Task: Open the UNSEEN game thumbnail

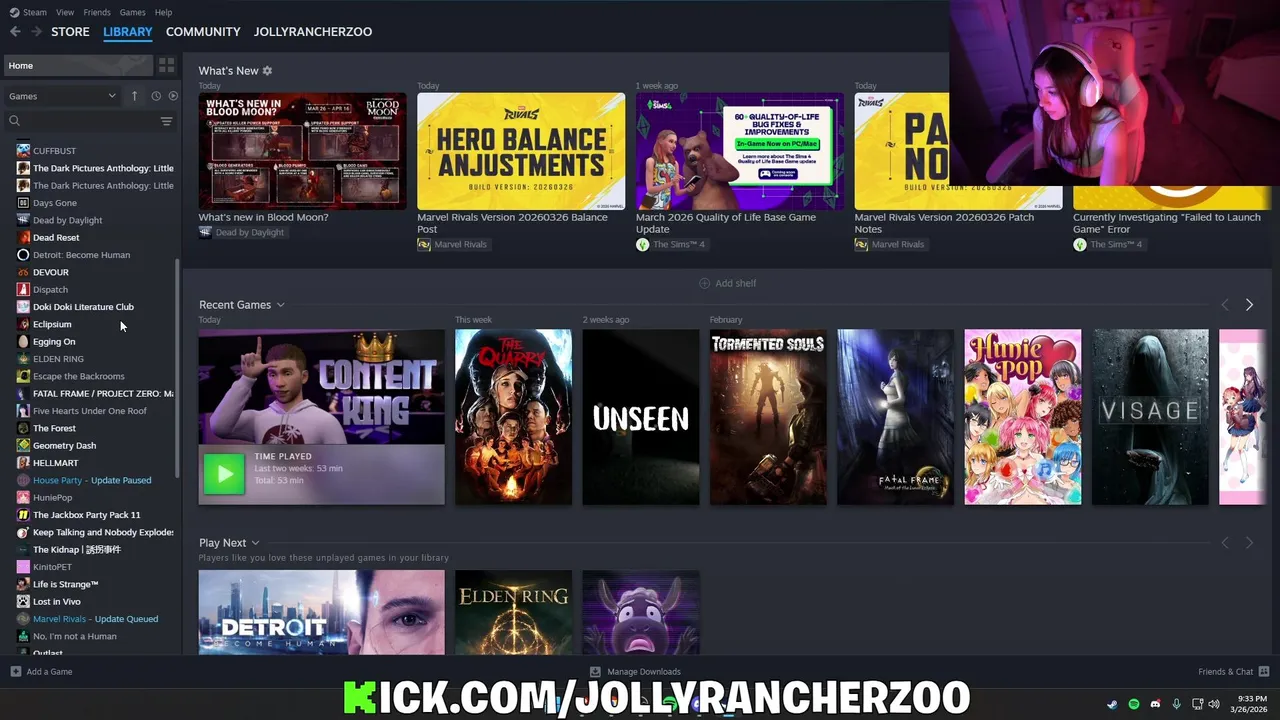Action: coord(641,417)
